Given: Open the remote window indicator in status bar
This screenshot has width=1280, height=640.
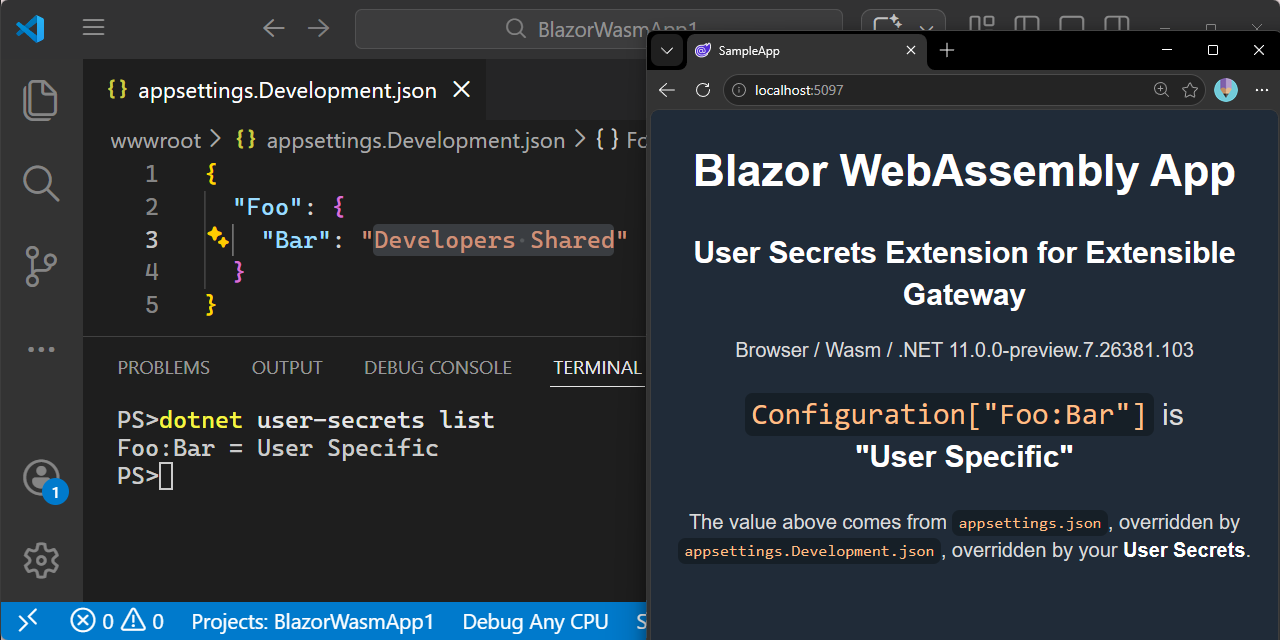Looking at the screenshot, I should tap(28, 621).
